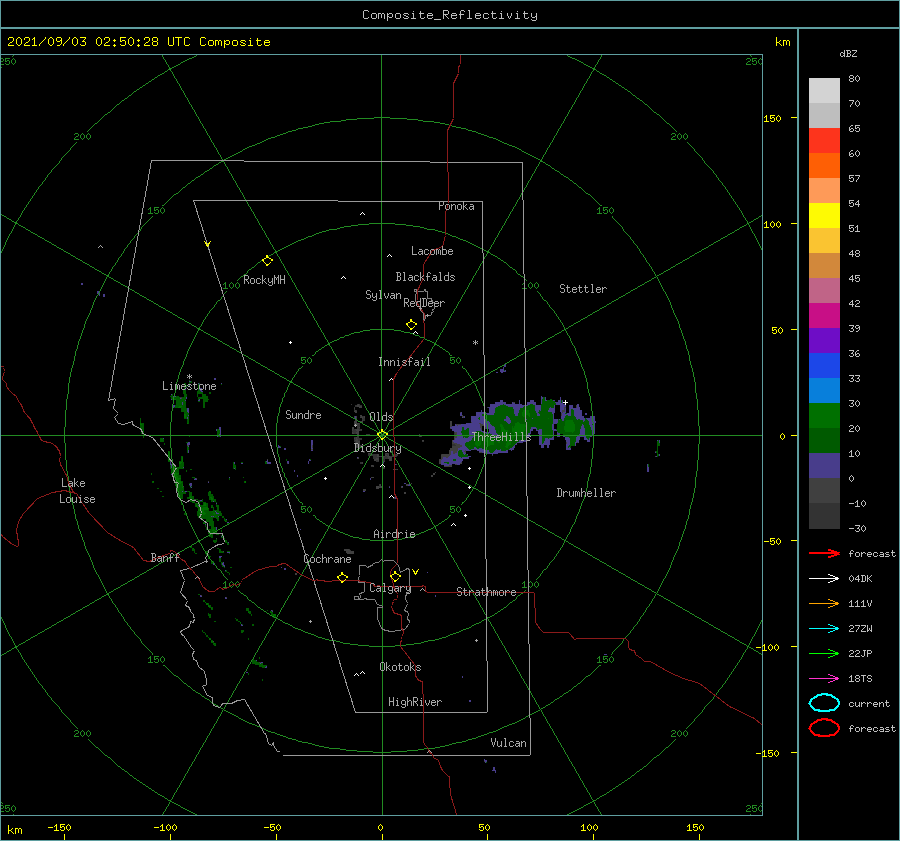The width and height of the screenshot is (900, 841).
Task: Click the Calgary label
Action: click(x=390, y=588)
